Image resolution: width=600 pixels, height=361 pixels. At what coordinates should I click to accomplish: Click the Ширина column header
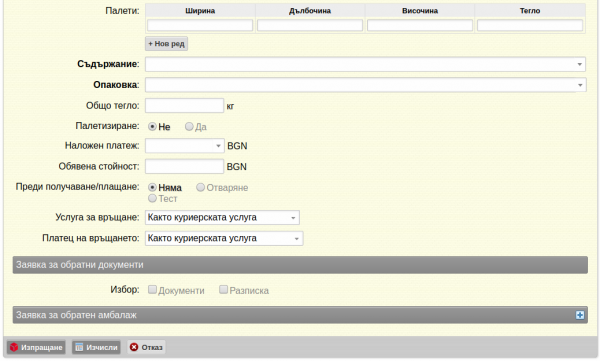click(x=200, y=11)
